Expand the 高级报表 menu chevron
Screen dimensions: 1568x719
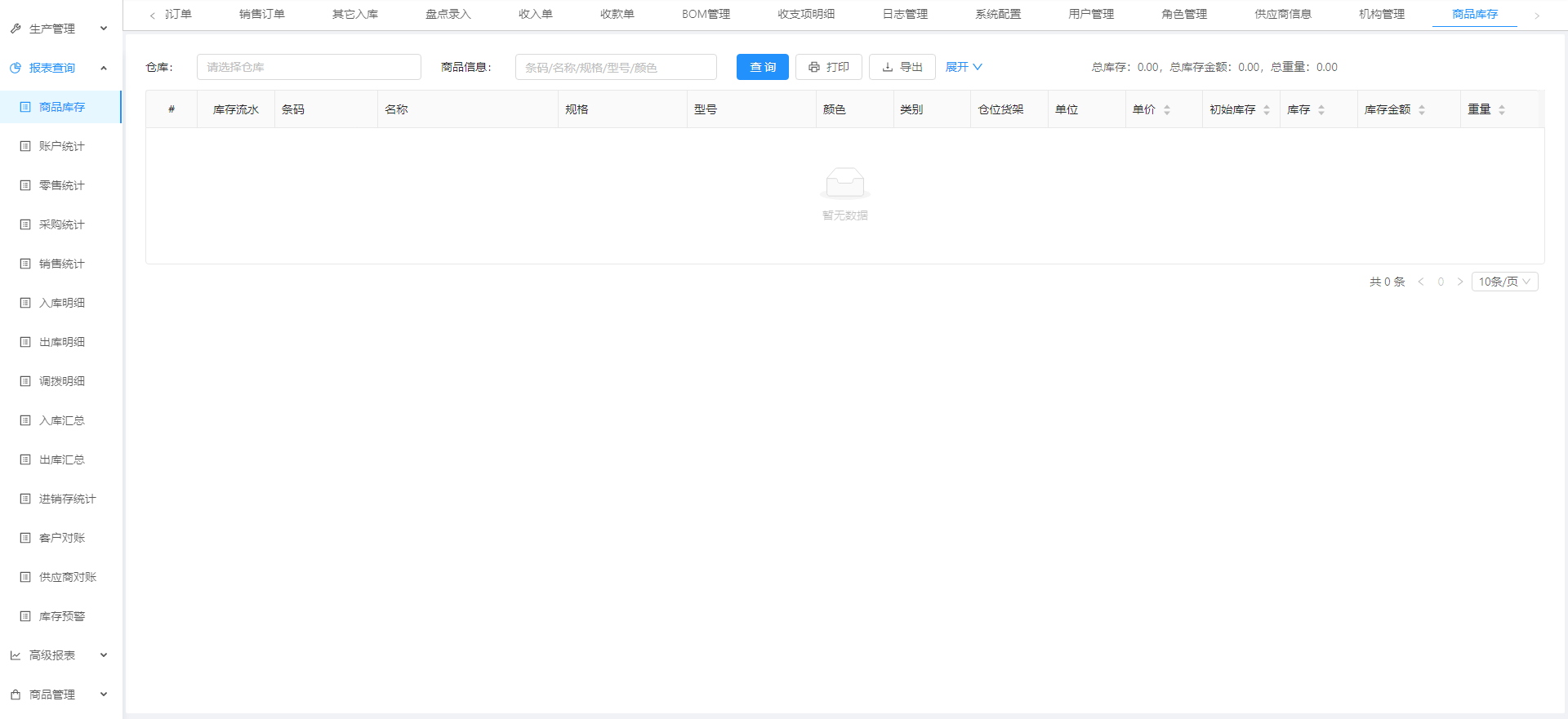104,655
